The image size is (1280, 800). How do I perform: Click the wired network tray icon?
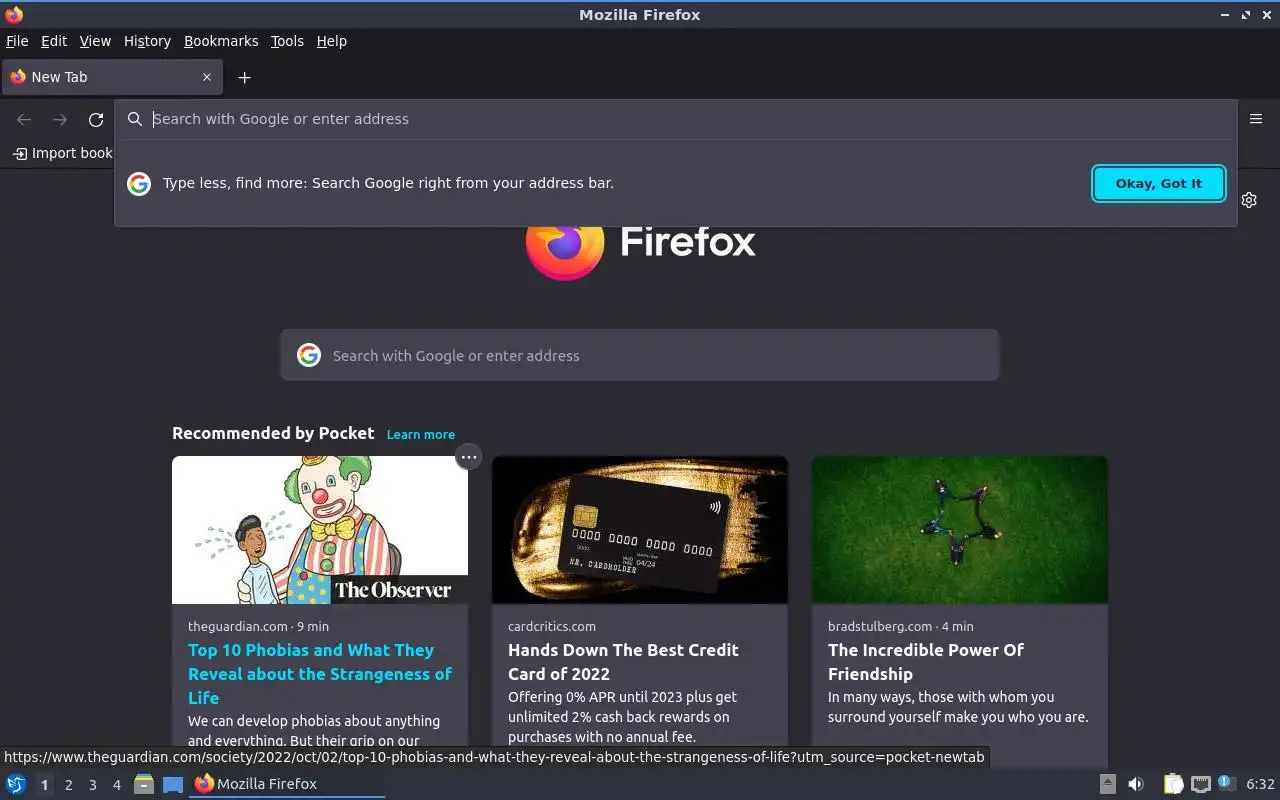(1201, 784)
